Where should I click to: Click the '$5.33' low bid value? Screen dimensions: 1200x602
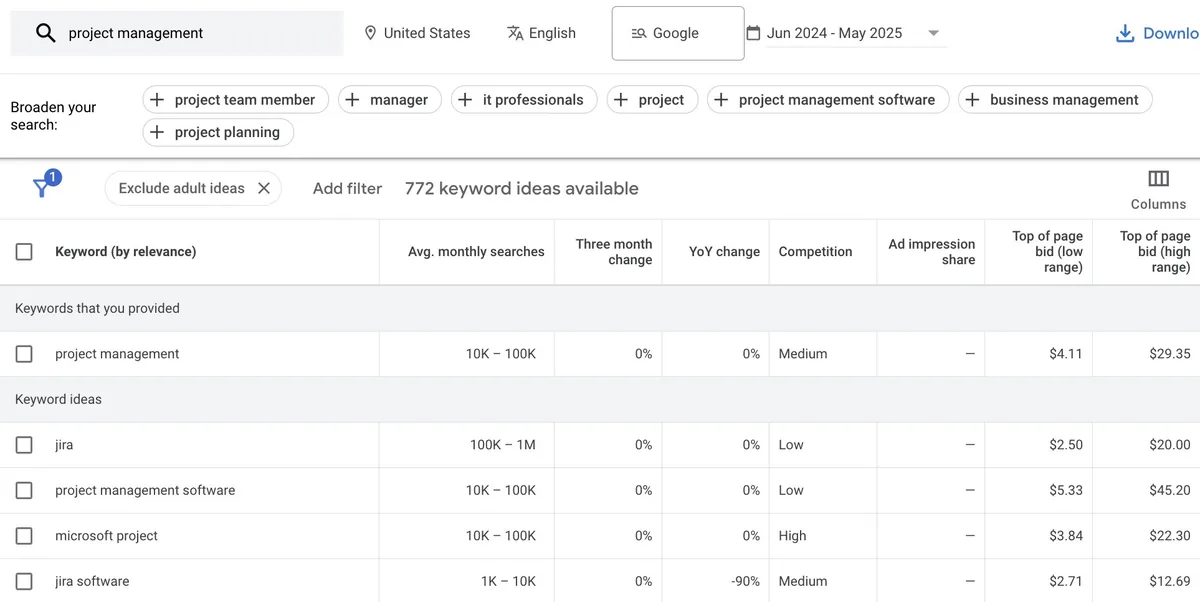(1066, 490)
